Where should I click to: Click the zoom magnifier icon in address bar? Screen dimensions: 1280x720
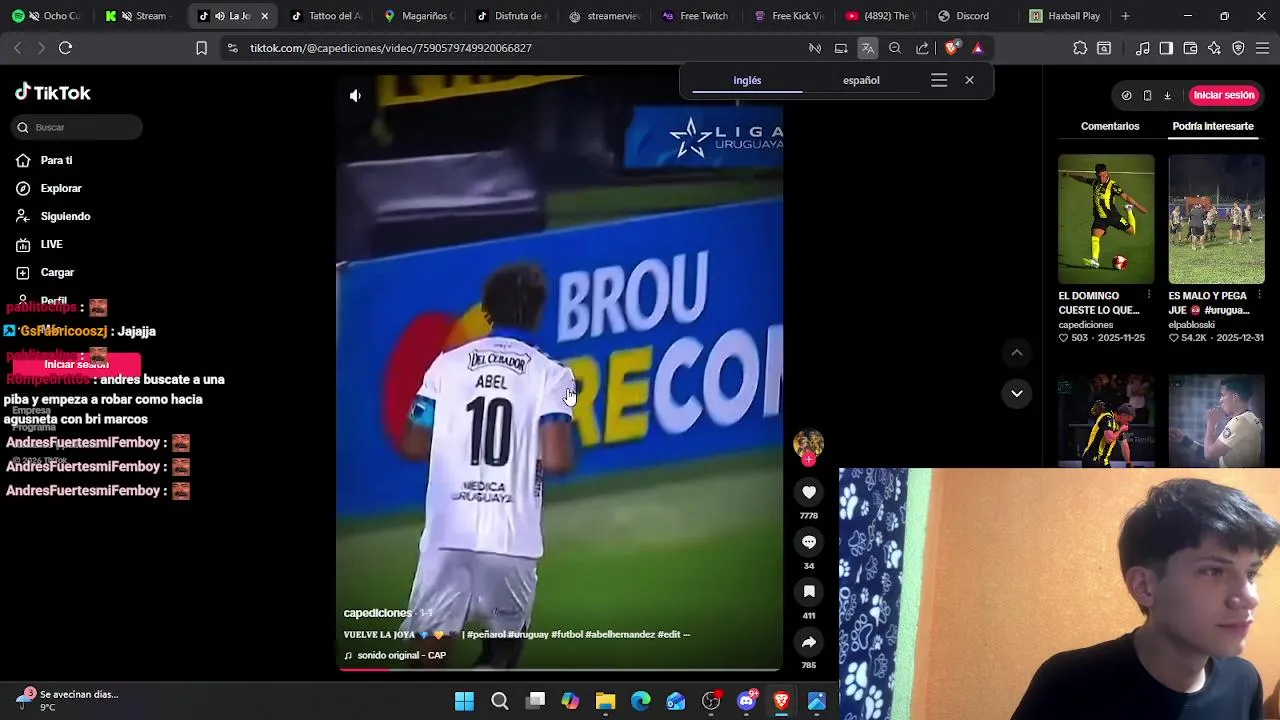pos(895,48)
